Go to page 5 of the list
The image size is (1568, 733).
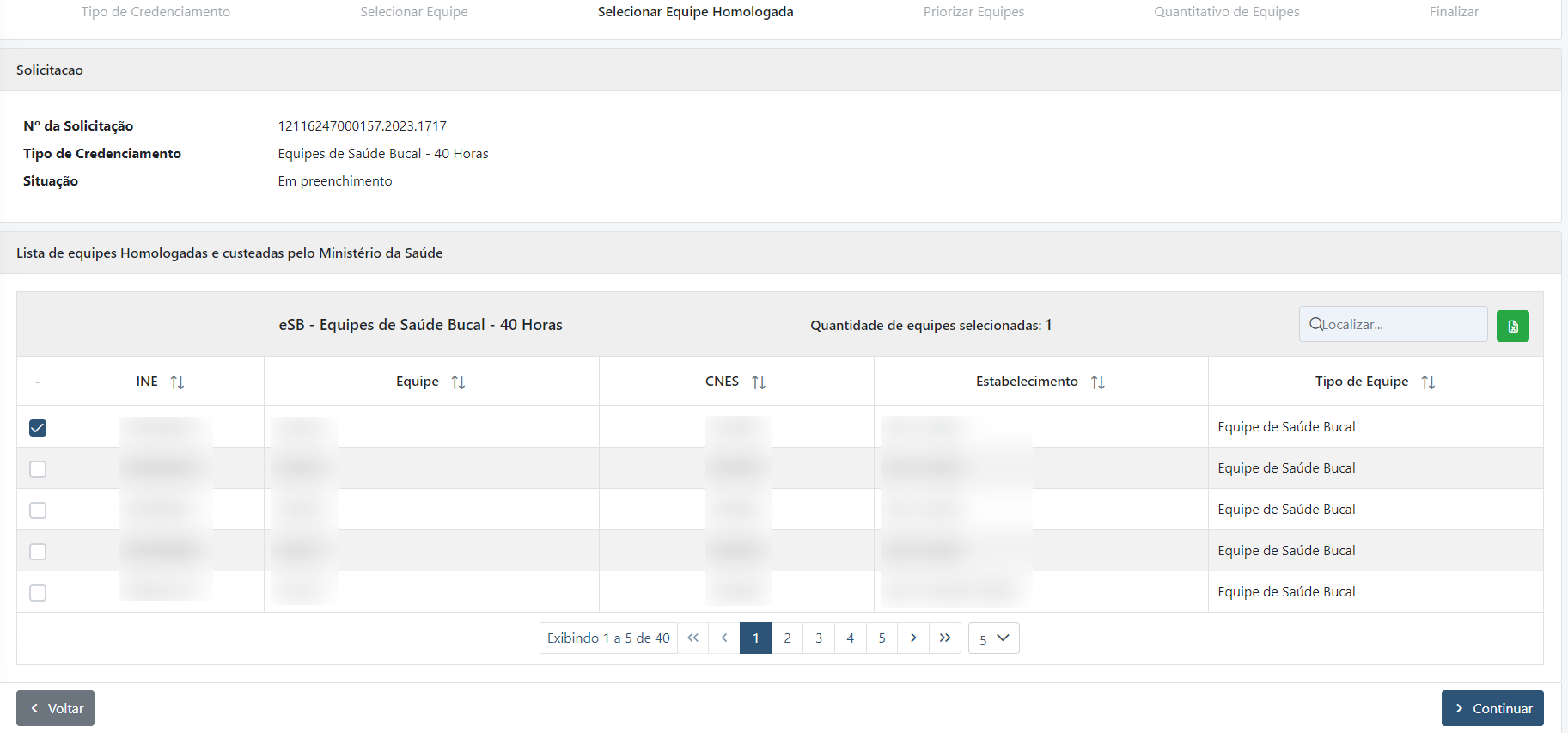tap(882, 638)
